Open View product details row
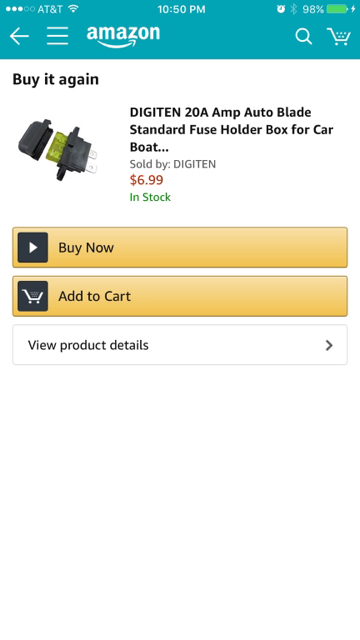360x640 pixels. pos(180,345)
